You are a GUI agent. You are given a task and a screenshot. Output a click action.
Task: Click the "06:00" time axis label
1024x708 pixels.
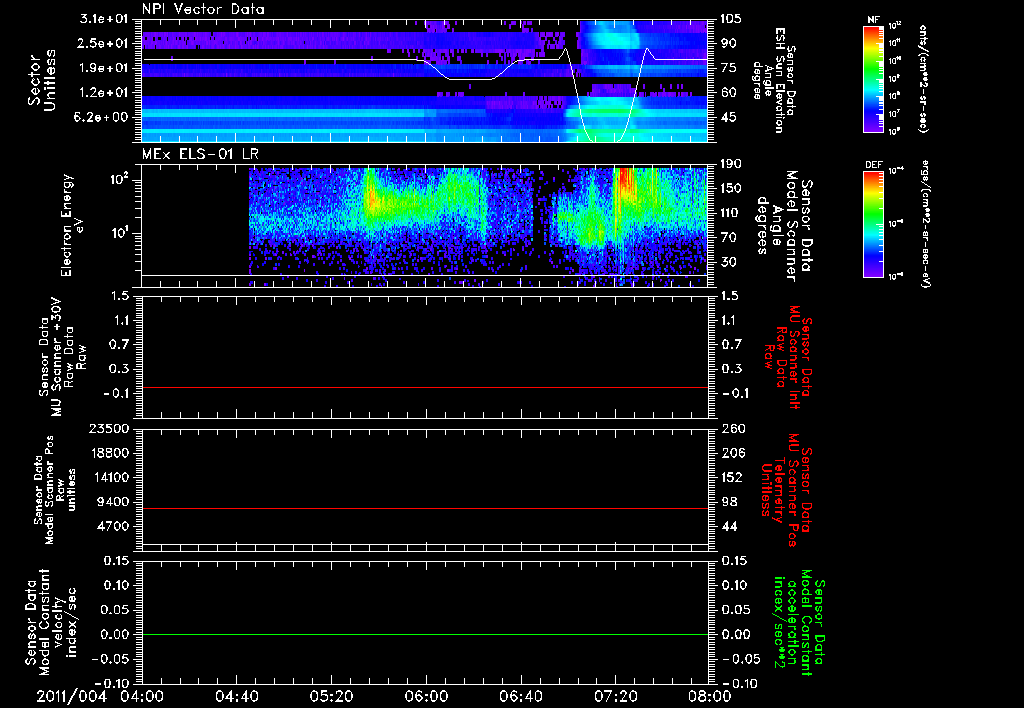point(426,696)
